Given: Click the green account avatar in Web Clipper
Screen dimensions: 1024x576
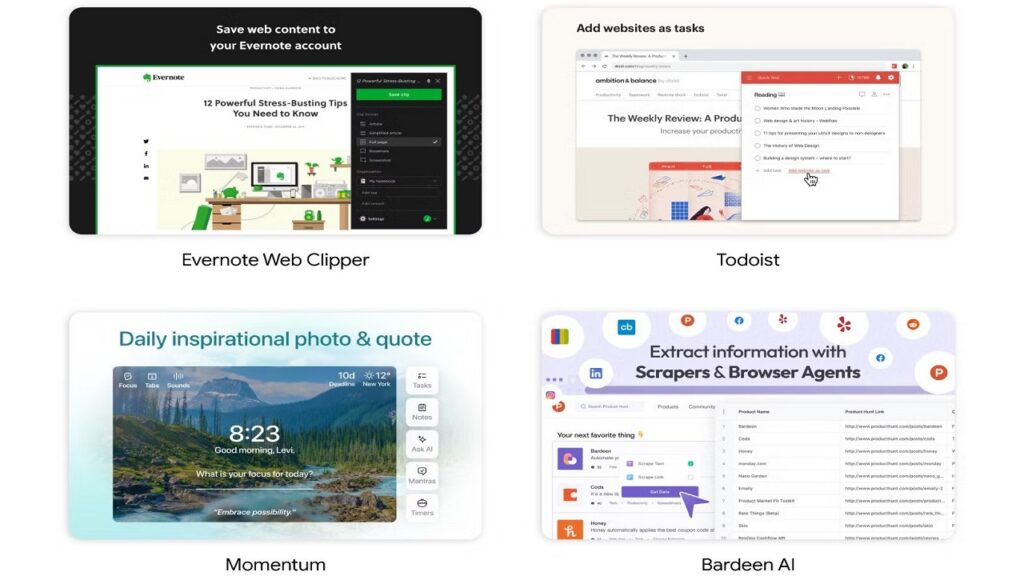Looking at the screenshot, I should pos(427,219).
